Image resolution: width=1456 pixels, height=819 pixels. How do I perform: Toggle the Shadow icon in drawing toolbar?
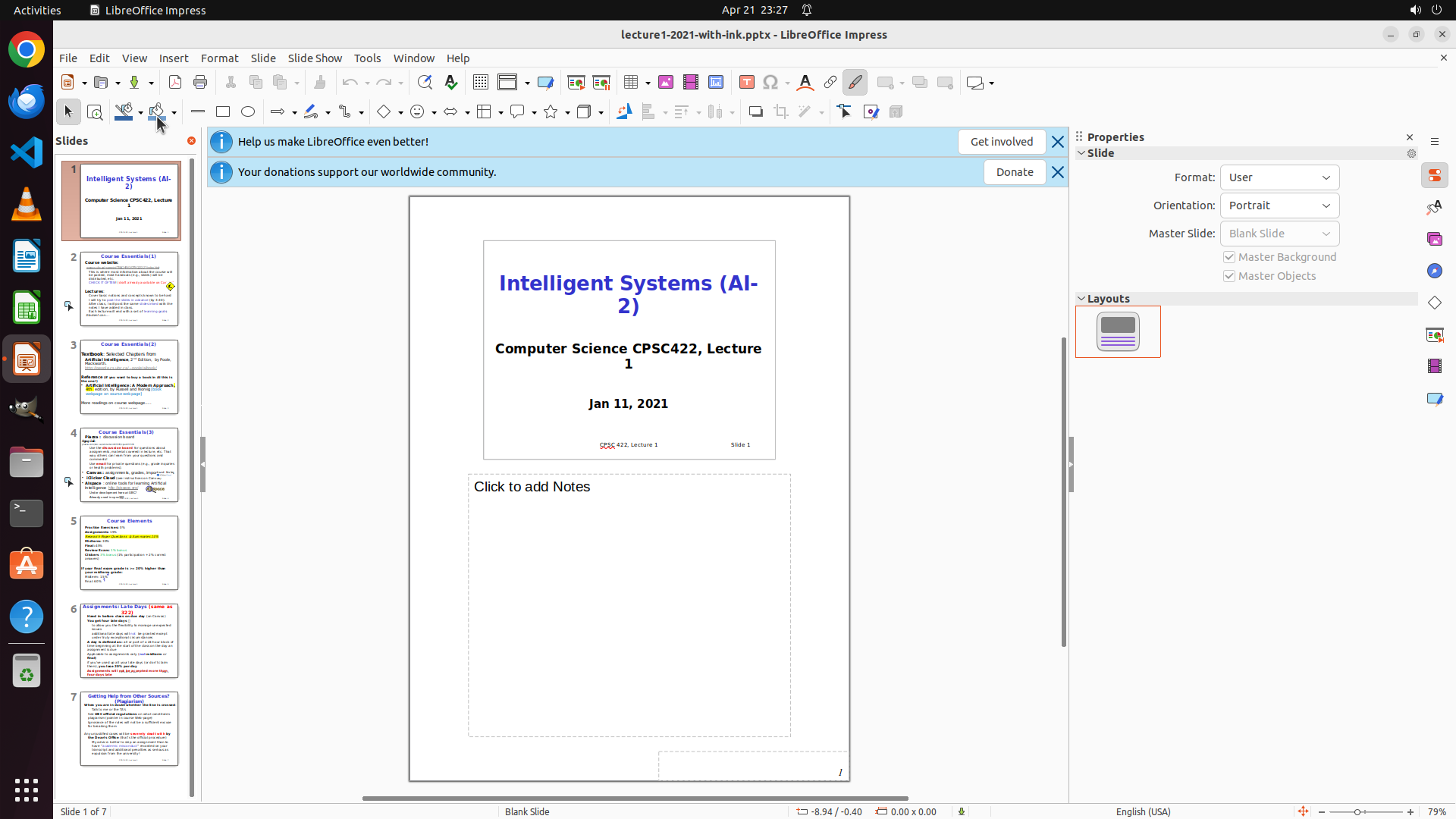[755, 112]
